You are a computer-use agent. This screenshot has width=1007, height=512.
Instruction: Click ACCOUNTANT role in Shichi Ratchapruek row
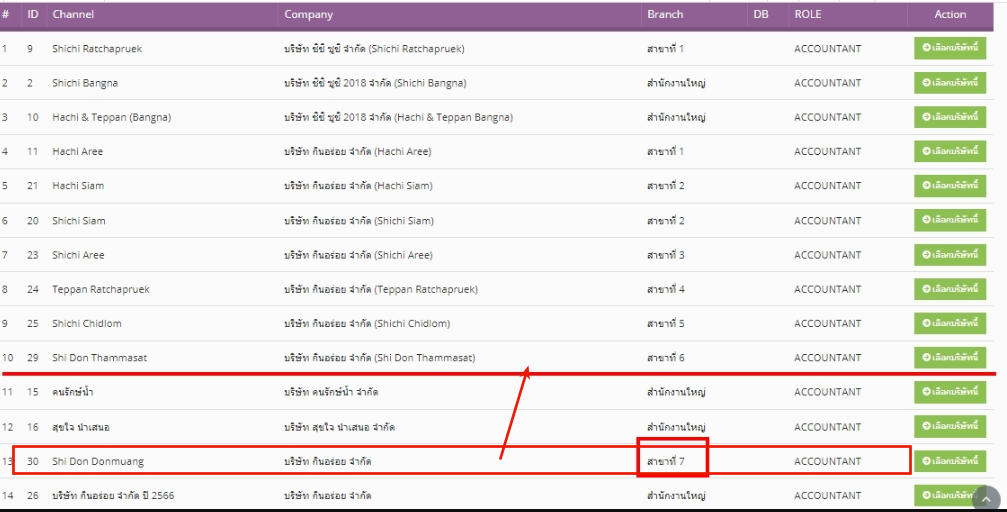tap(827, 49)
